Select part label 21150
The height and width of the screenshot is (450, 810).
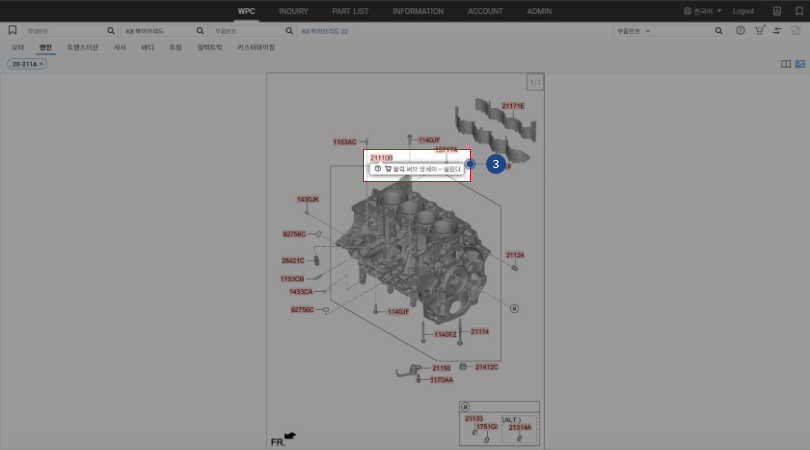click(442, 368)
